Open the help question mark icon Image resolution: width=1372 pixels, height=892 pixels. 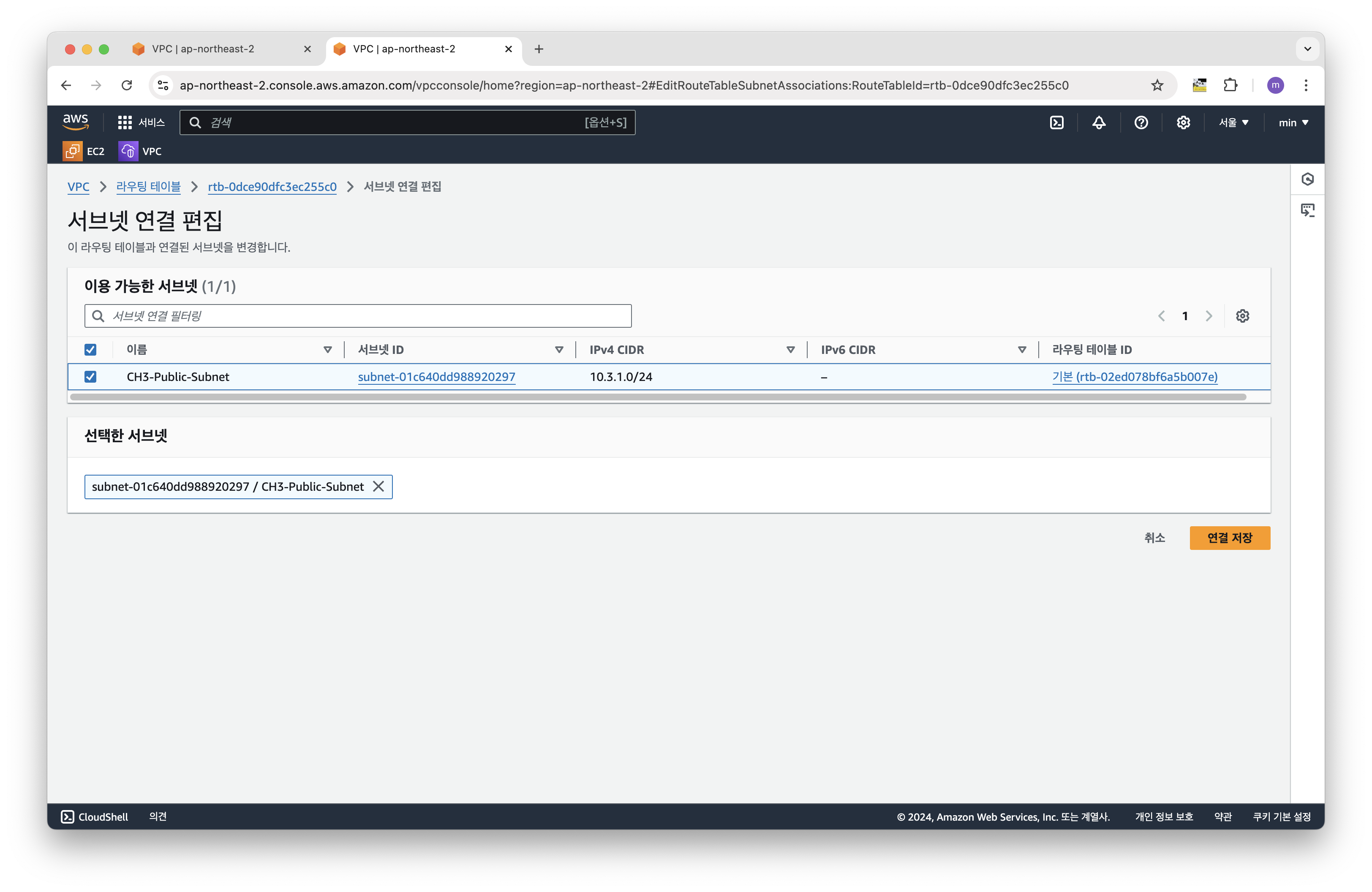coord(1141,123)
